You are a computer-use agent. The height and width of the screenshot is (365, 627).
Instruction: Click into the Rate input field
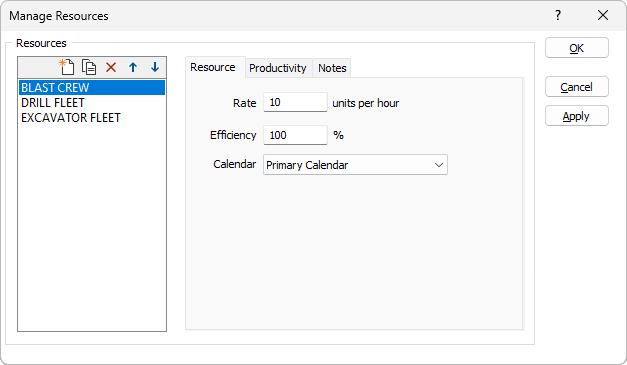(295, 102)
